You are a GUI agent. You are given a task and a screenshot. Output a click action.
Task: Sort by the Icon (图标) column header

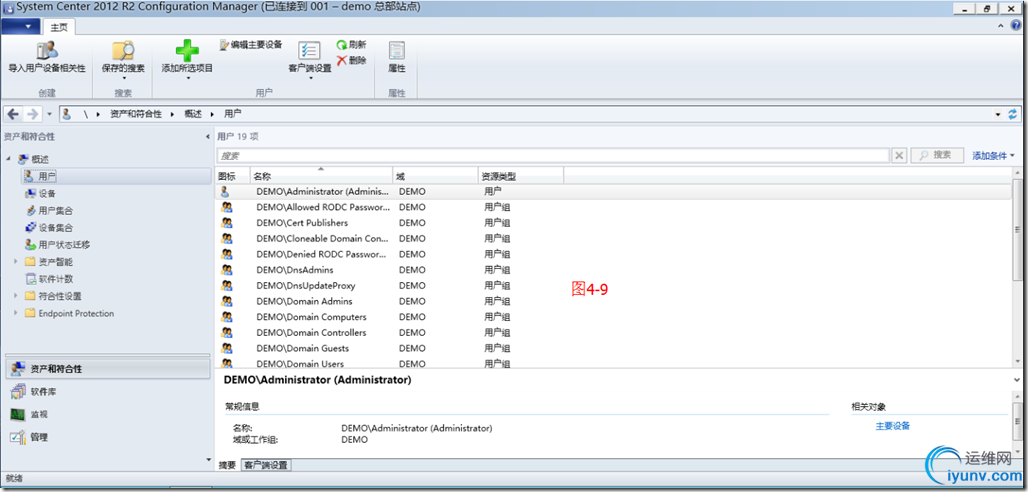[x=233, y=176]
